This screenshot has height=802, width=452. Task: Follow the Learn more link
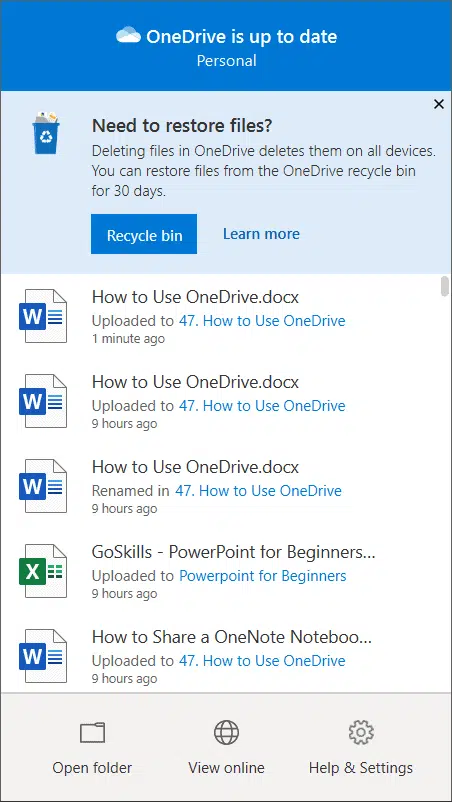261,234
